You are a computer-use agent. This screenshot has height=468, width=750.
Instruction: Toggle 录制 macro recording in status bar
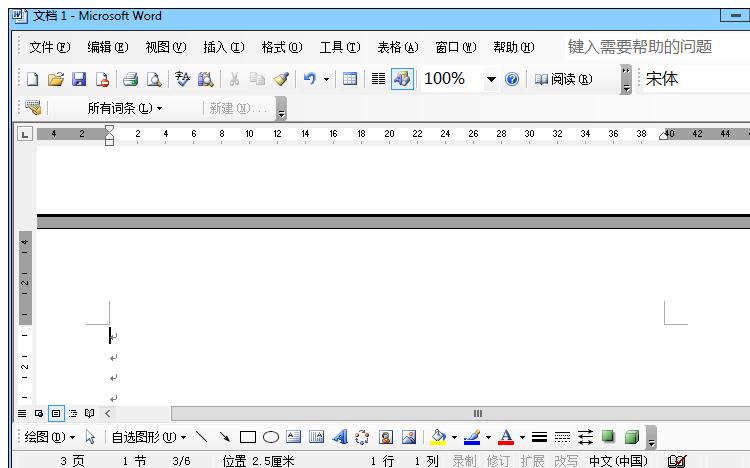[464, 461]
